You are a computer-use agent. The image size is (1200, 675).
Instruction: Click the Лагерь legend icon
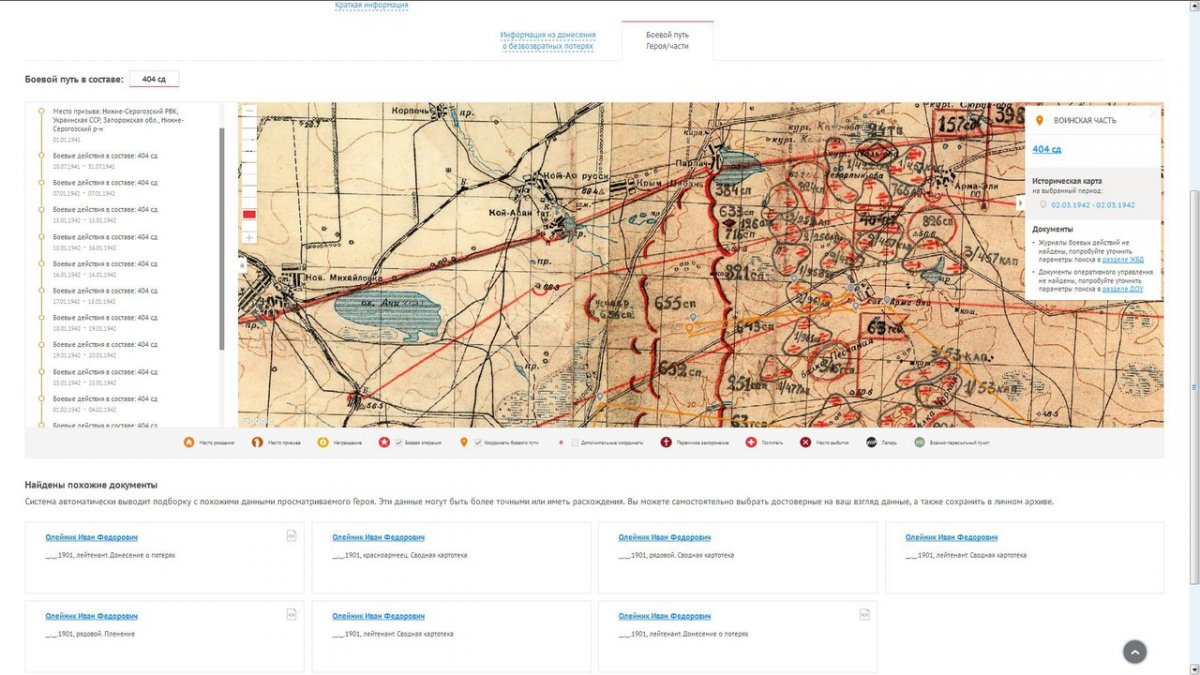tap(871, 442)
